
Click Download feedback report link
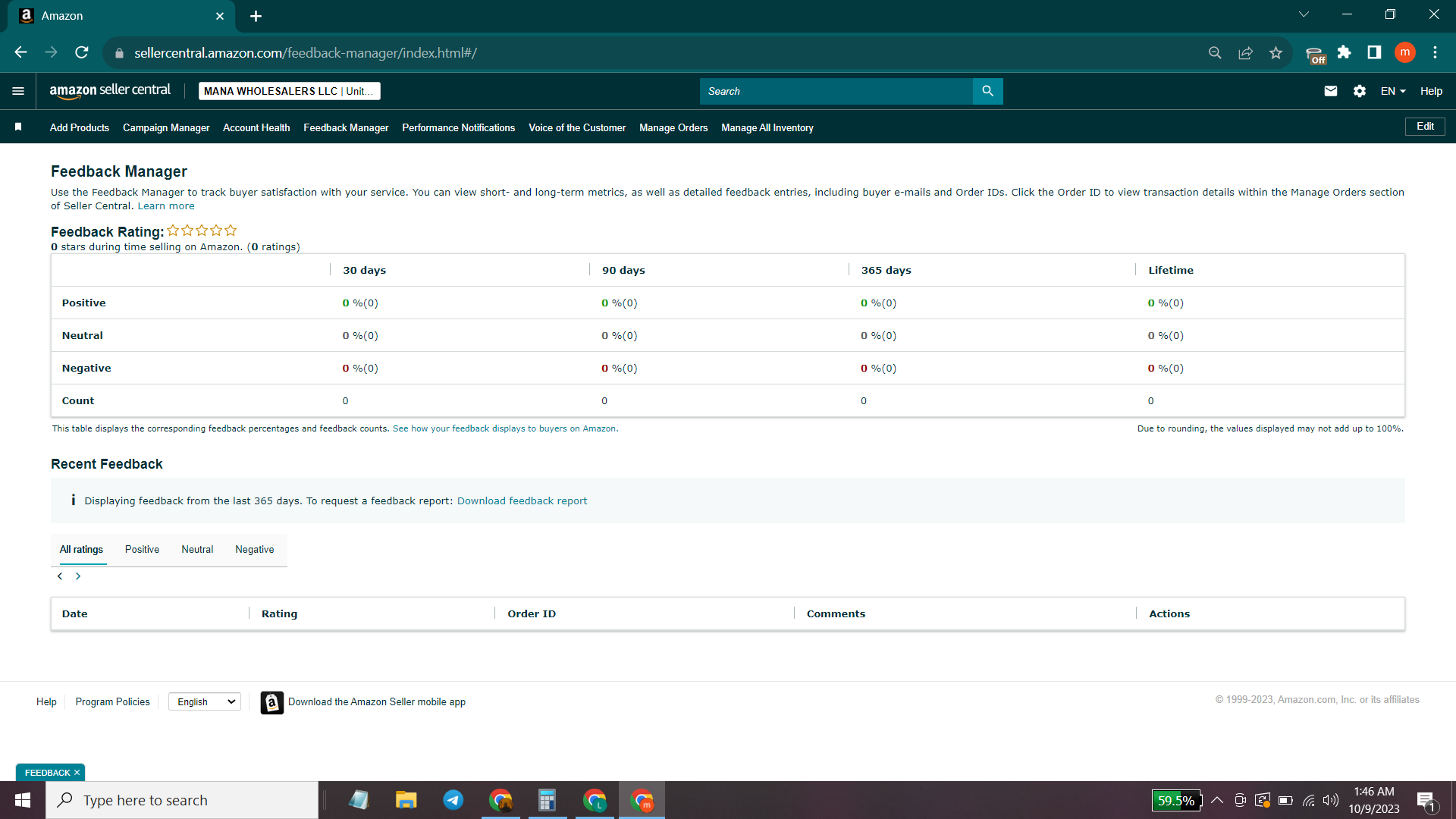(x=522, y=501)
